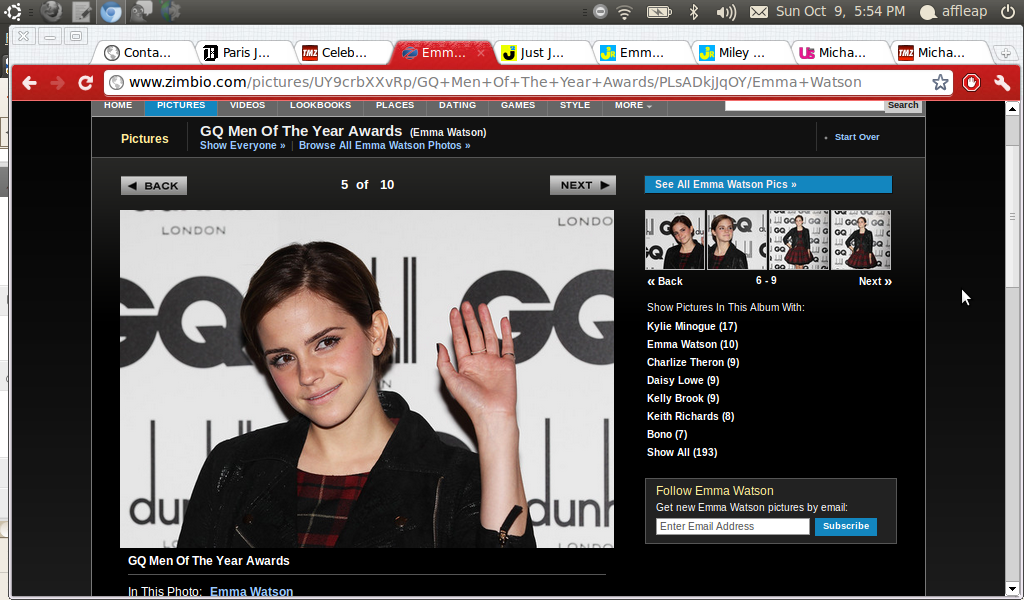Click the Wi-Fi network indicator
1024x600 pixels.
(x=624, y=12)
